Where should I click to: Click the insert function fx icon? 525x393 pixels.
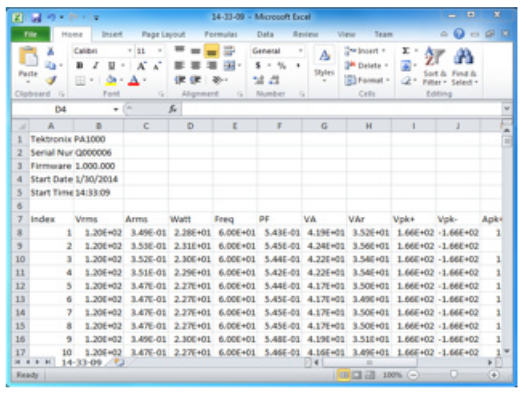tap(172, 109)
